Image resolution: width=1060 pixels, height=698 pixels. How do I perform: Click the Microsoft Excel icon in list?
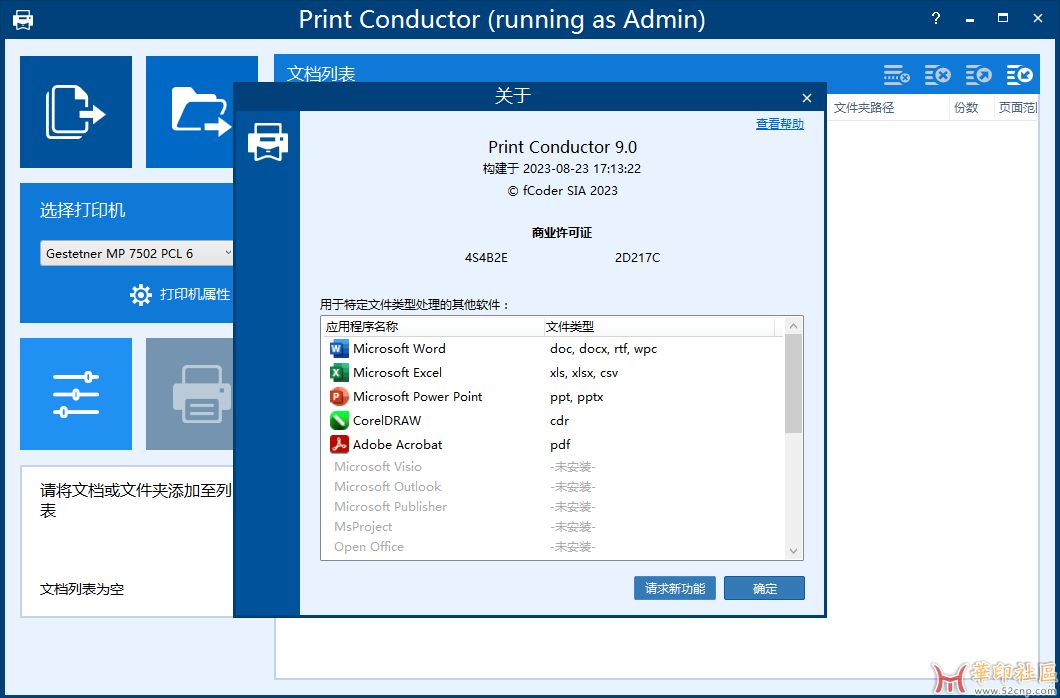339,373
